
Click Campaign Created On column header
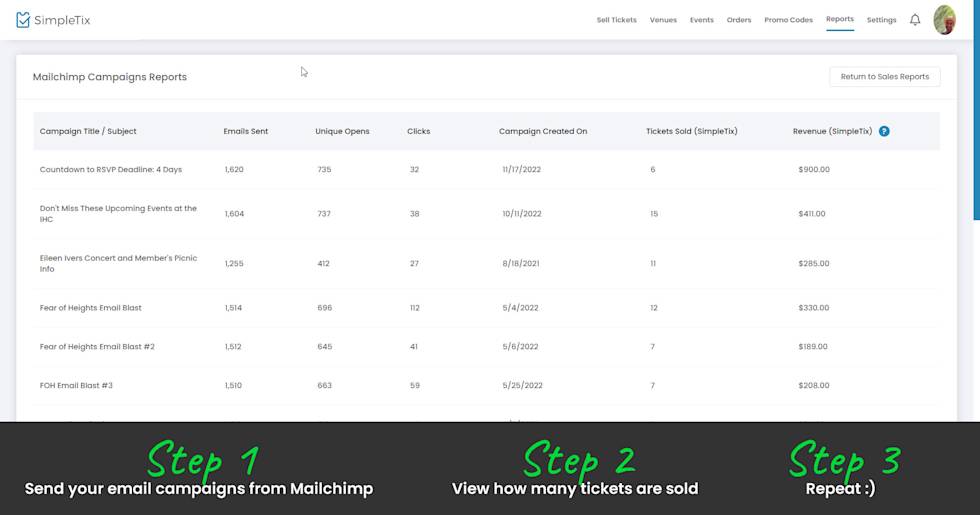coord(542,131)
